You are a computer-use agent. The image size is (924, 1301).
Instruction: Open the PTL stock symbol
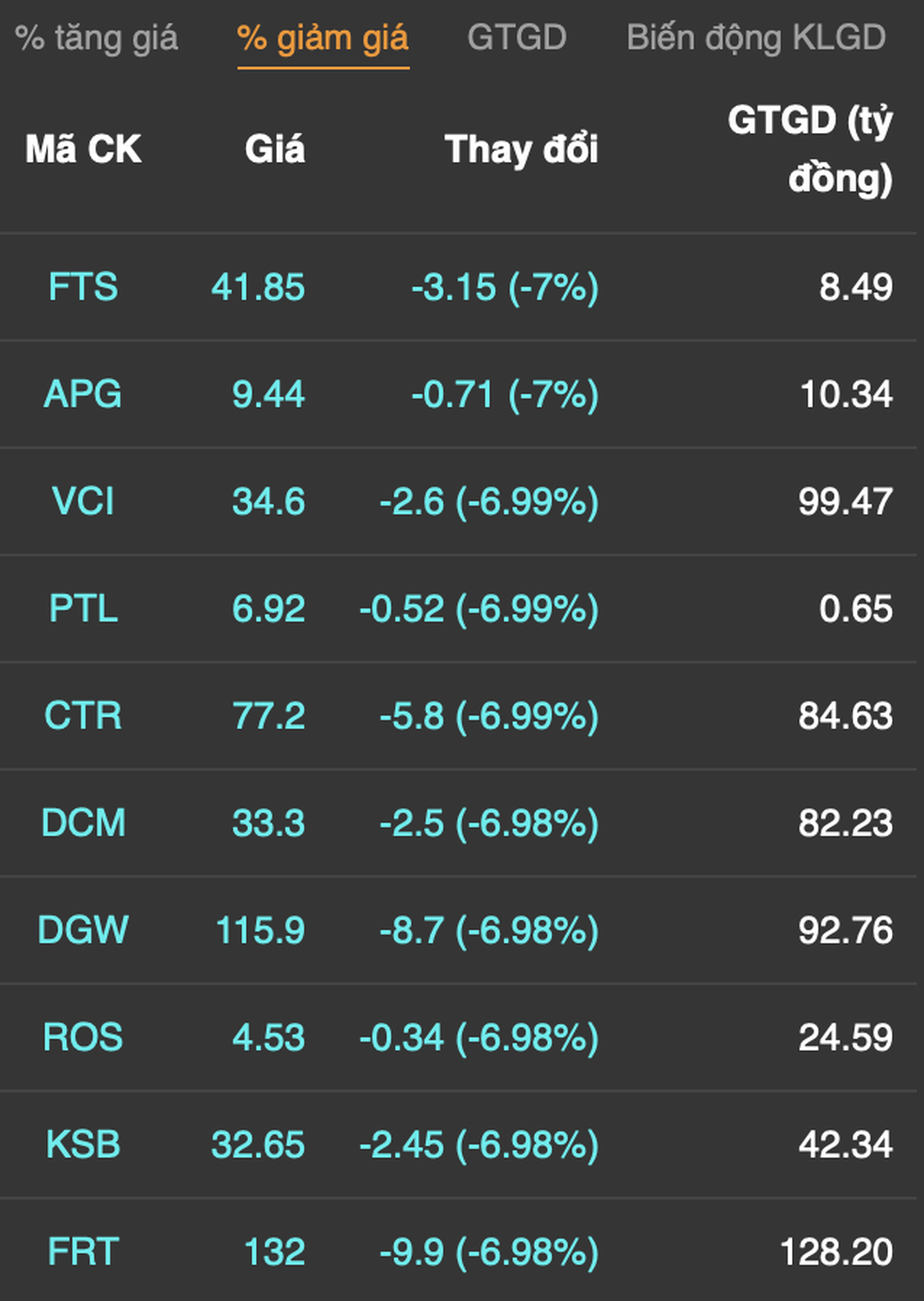click(x=83, y=609)
